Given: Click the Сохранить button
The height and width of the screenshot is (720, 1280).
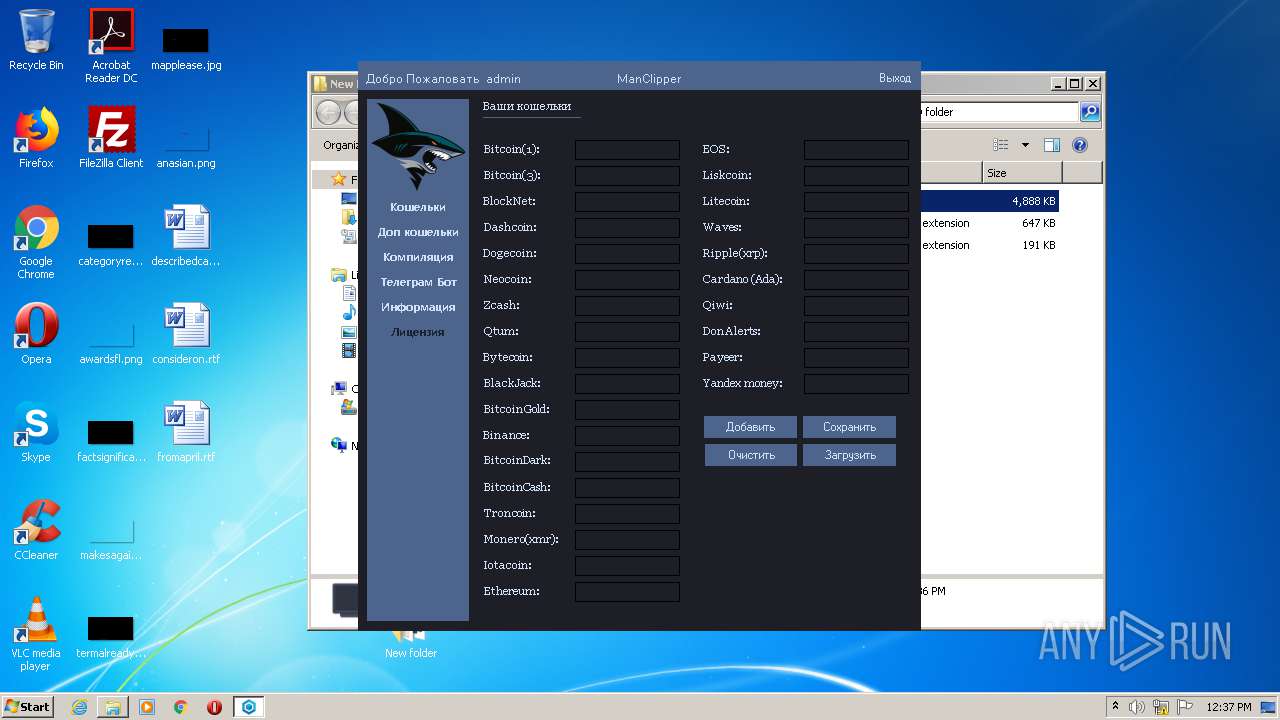Looking at the screenshot, I should coord(849,427).
